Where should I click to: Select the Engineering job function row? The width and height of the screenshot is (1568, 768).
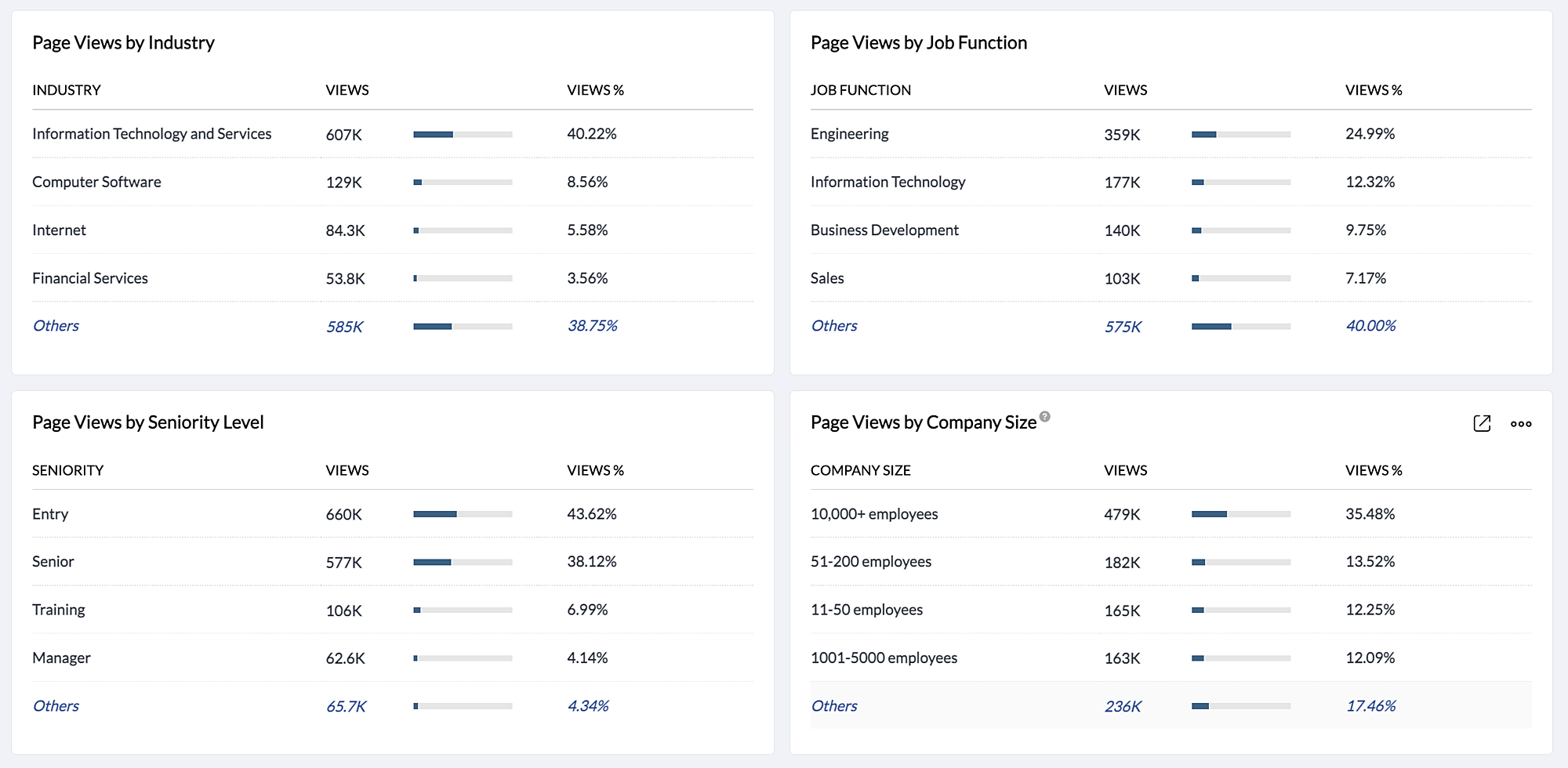(x=850, y=134)
